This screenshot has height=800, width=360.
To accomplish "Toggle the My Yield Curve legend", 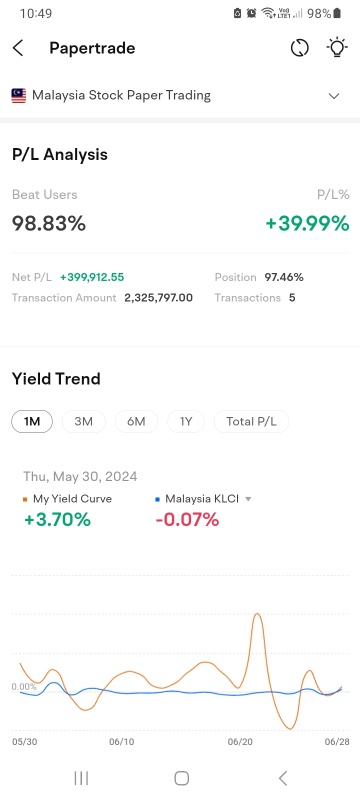I will click(67, 498).
